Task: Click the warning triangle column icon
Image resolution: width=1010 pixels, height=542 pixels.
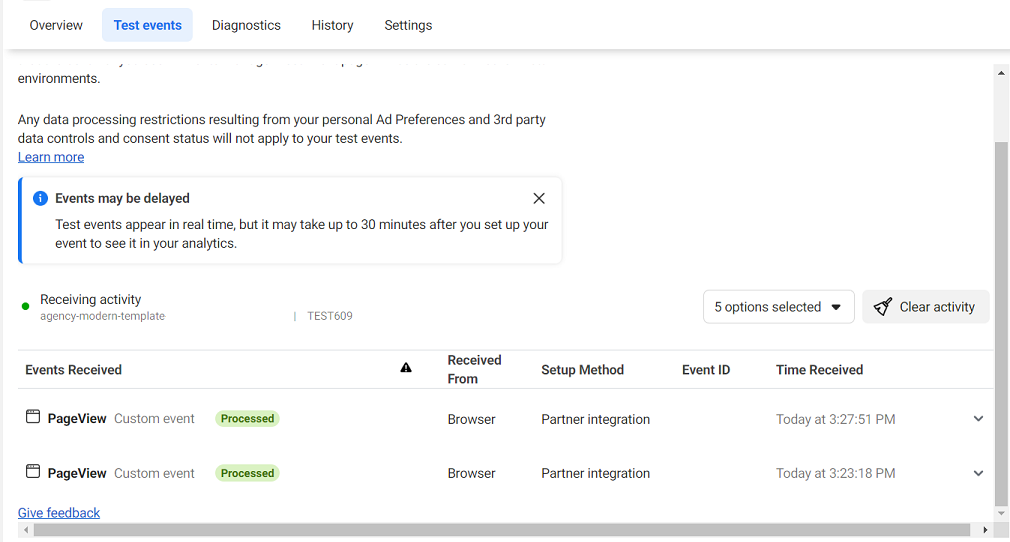Action: [406, 368]
